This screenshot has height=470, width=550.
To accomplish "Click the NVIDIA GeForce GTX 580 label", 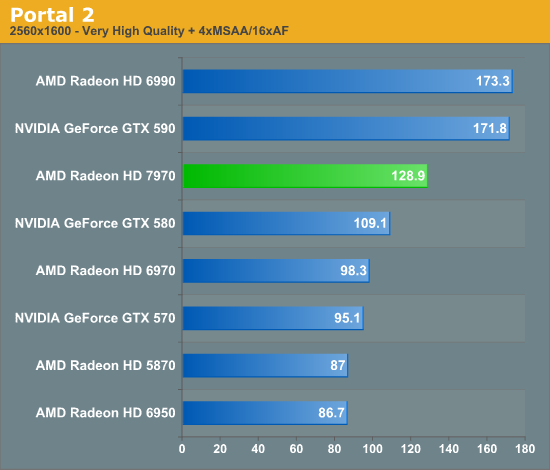I will pos(95,223).
